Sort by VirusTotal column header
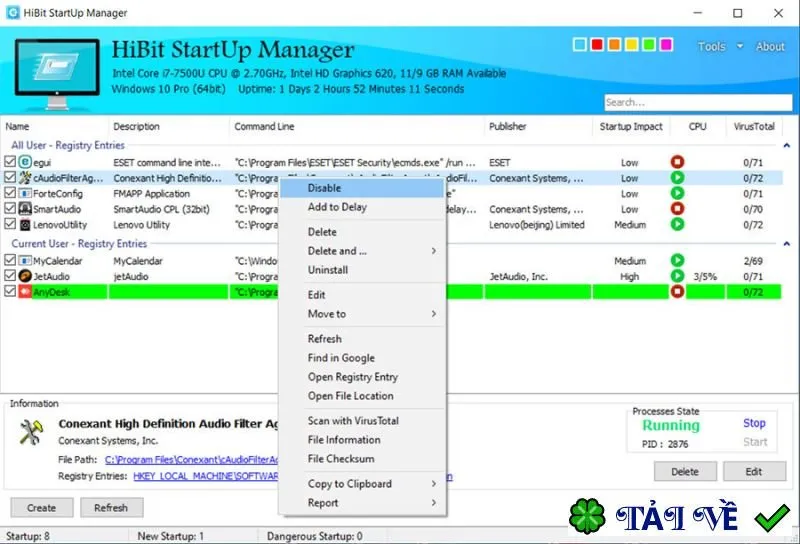Screen dimensions: 800x544 (x=754, y=127)
